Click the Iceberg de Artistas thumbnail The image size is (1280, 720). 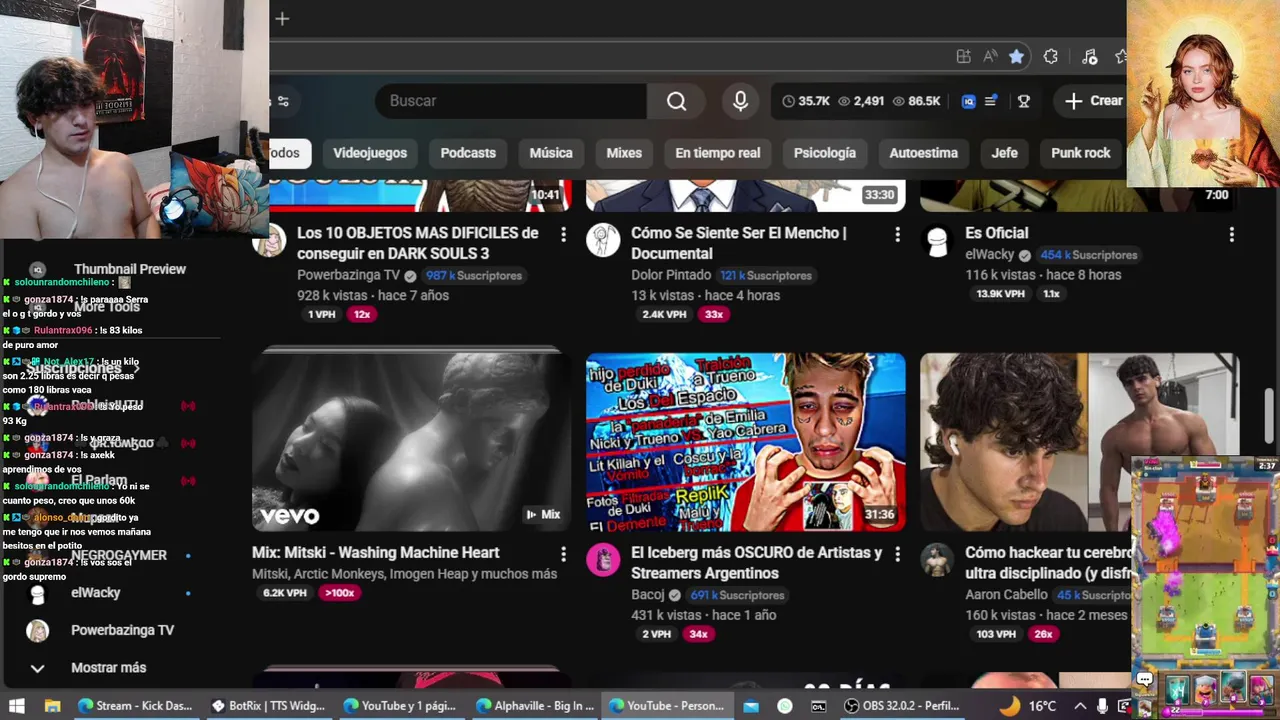coord(745,441)
